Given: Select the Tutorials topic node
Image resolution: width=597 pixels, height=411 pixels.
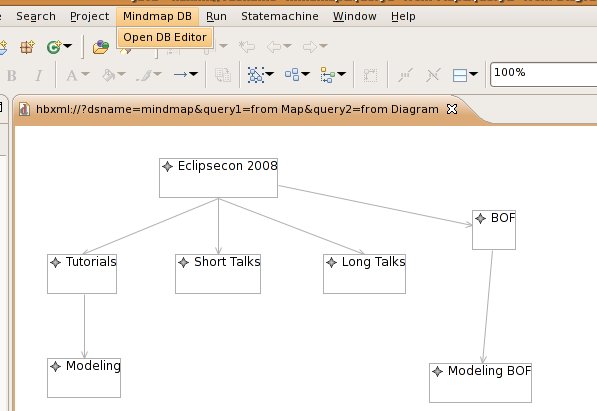Looking at the screenshot, I should pyautogui.click(x=82, y=274).
